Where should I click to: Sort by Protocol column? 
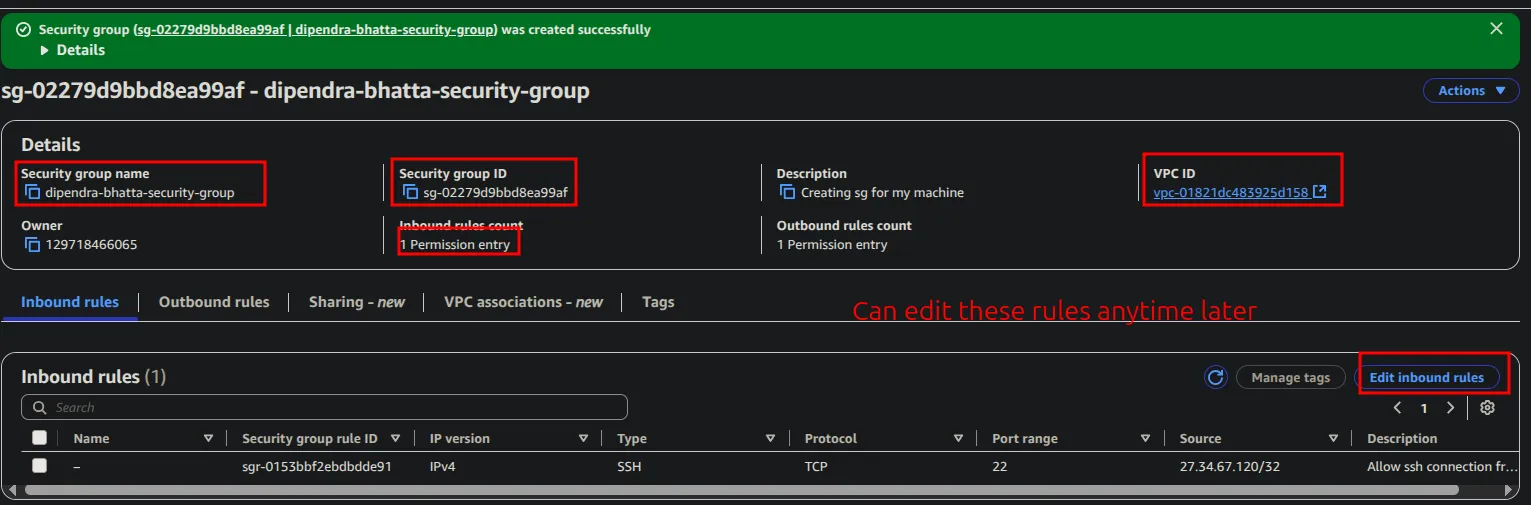click(x=958, y=438)
